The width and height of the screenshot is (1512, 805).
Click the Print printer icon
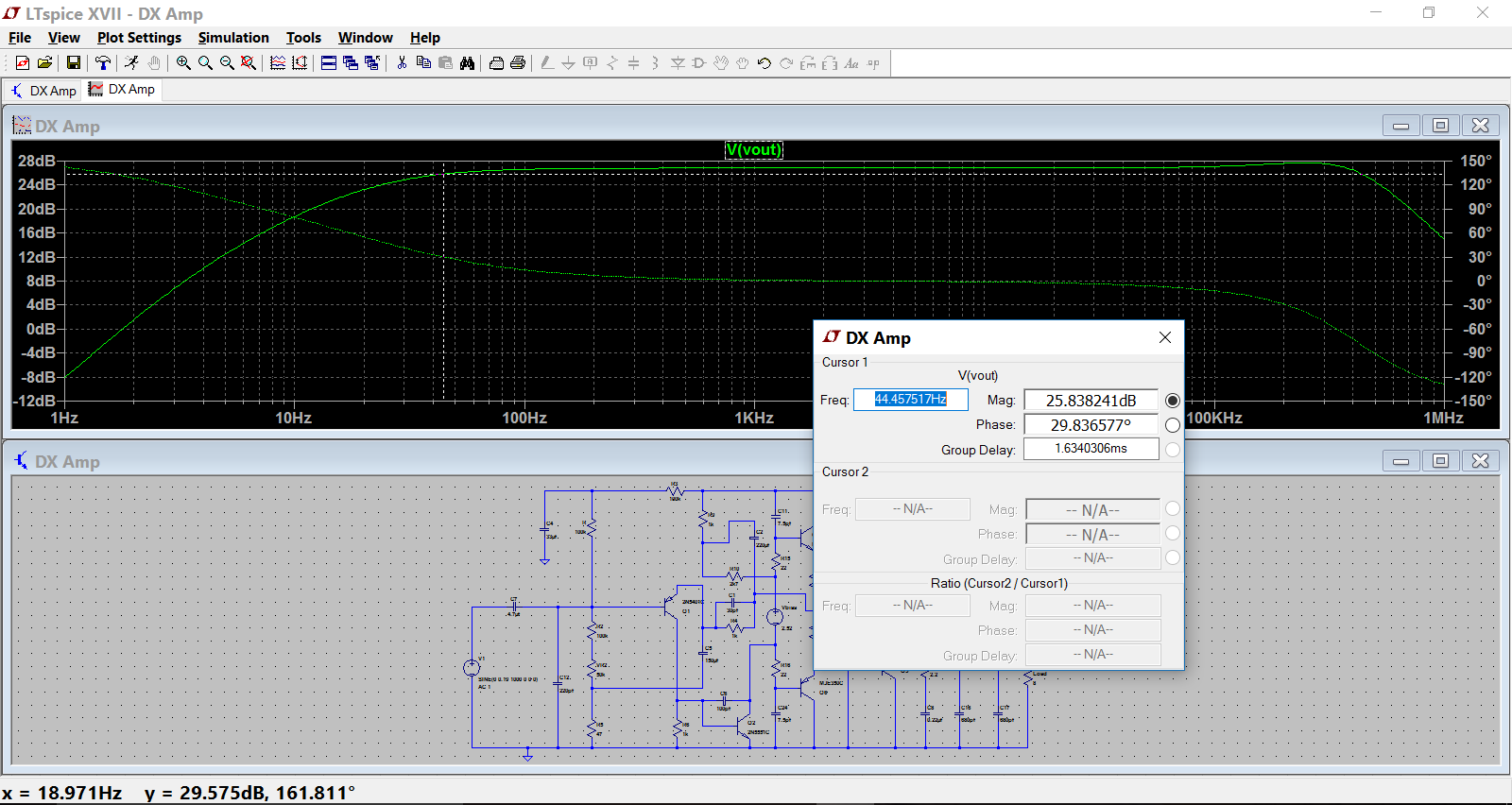[x=518, y=63]
